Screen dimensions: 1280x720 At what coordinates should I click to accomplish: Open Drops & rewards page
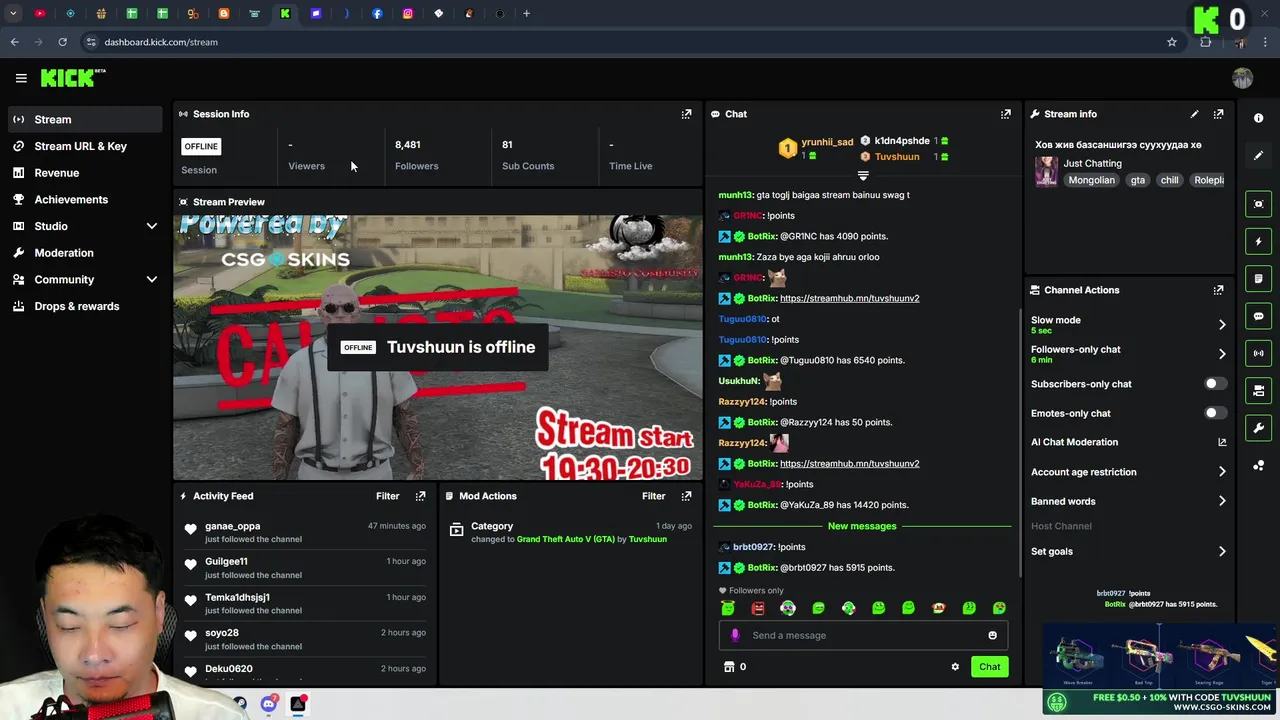[x=85, y=306]
